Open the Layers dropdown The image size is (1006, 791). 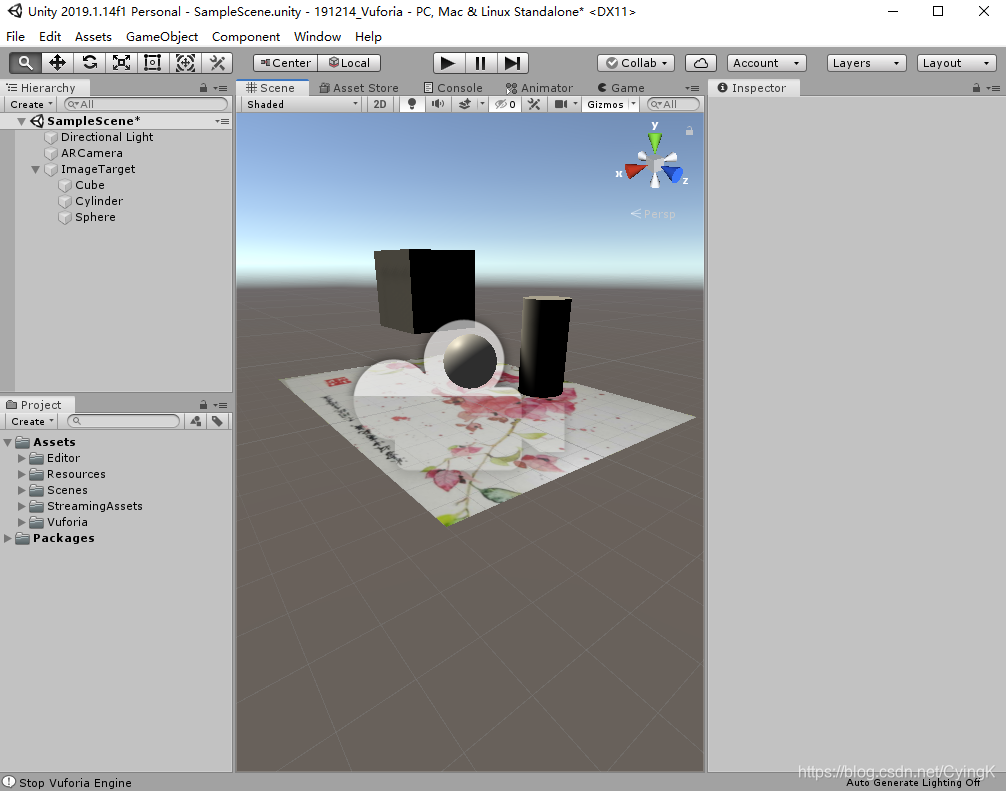click(866, 63)
